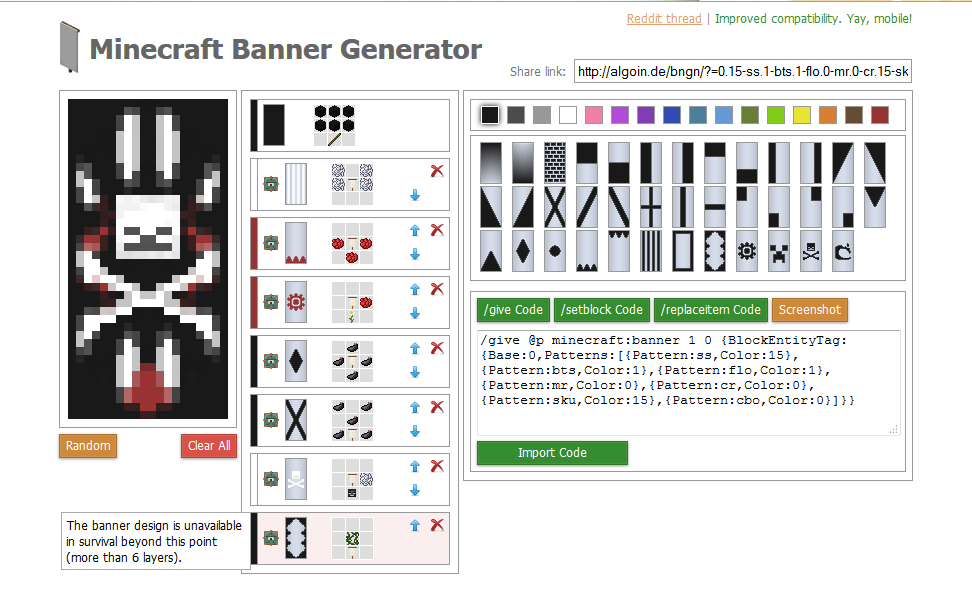This screenshot has height=604, width=972.
Task: Select the gradient pattern at the palette start
Action: (491, 162)
